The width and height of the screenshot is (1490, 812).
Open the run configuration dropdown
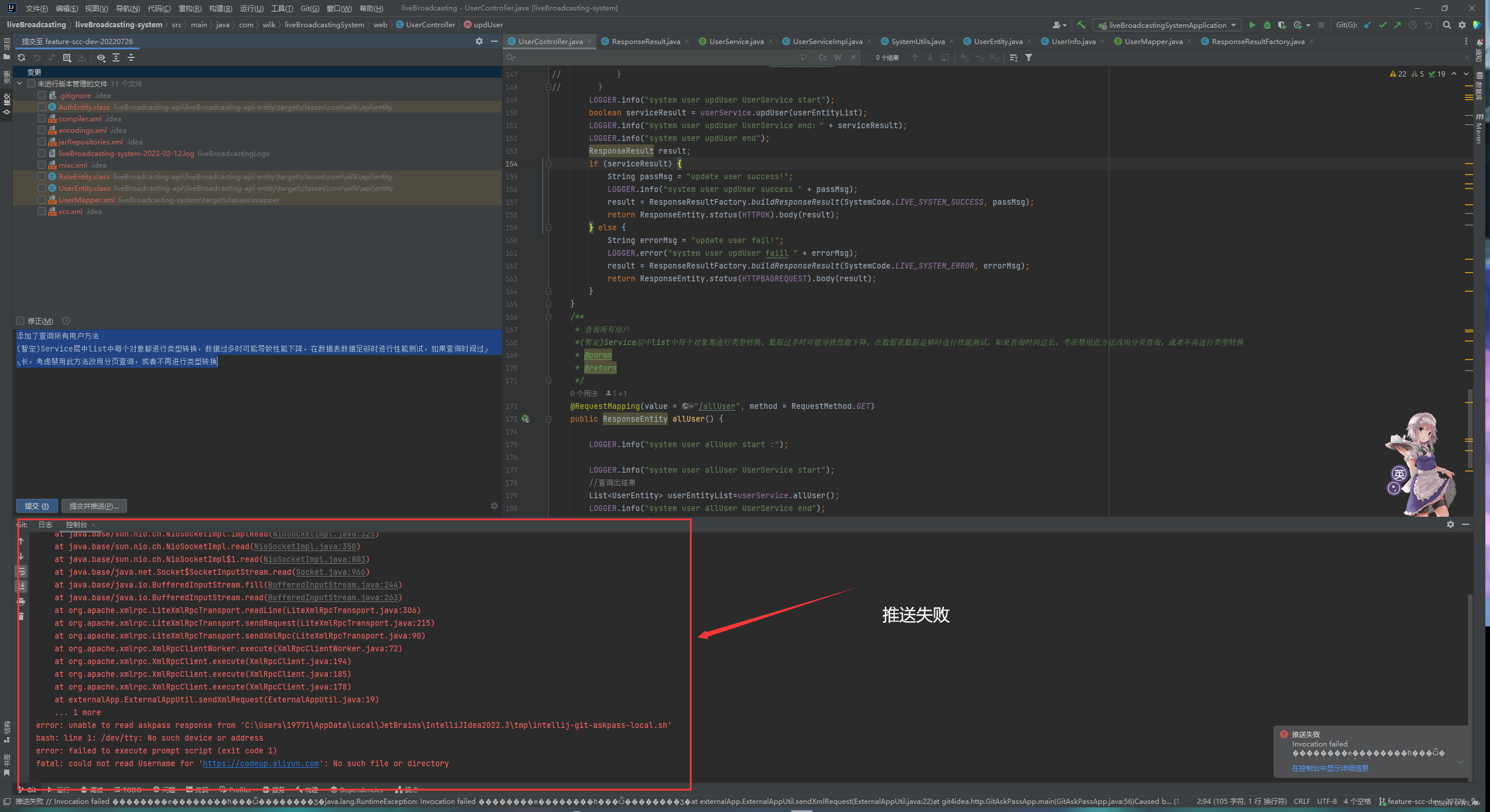tap(1233, 25)
